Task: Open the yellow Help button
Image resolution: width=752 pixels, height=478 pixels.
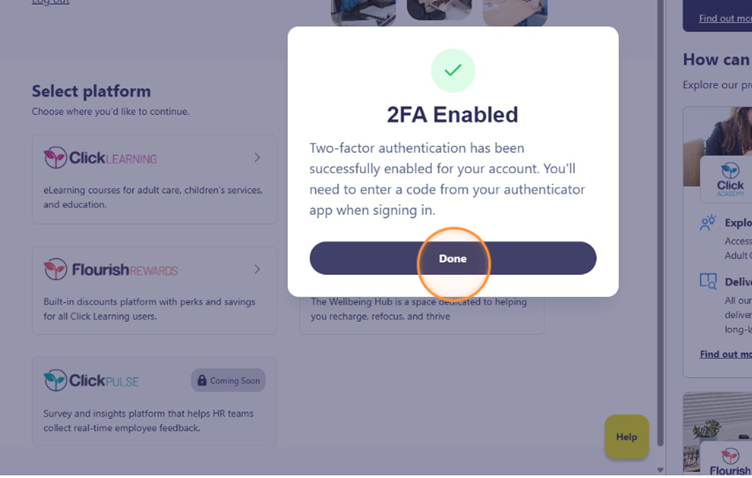Action: 626,437
